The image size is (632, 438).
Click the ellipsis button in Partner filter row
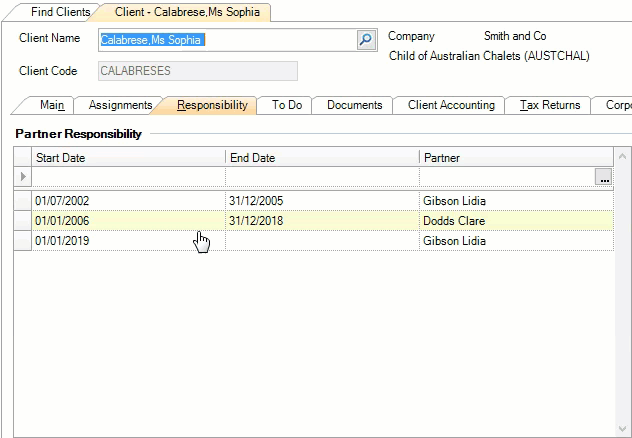tap(602, 177)
